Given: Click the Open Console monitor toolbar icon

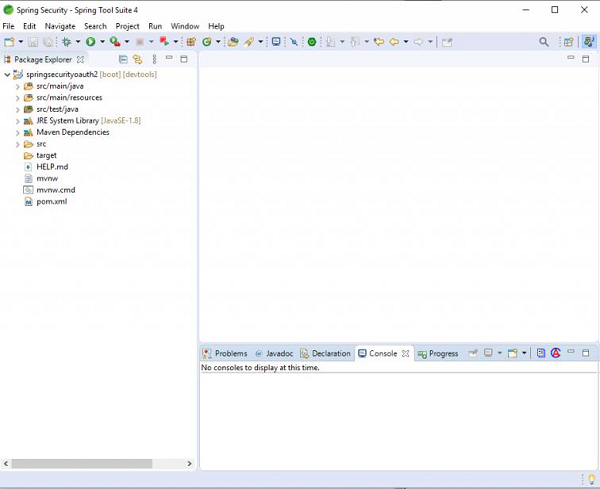Looking at the screenshot, I should (x=276, y=41).
